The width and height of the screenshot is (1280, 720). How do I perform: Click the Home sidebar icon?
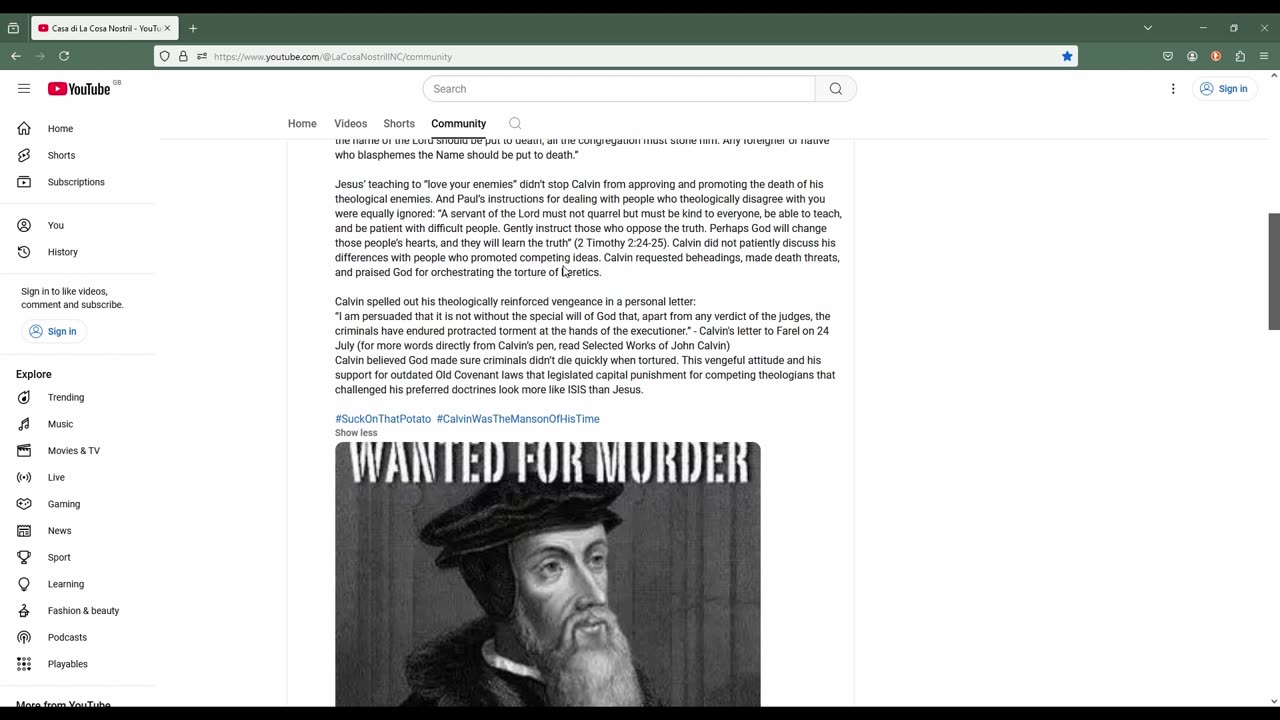[24, 129]
